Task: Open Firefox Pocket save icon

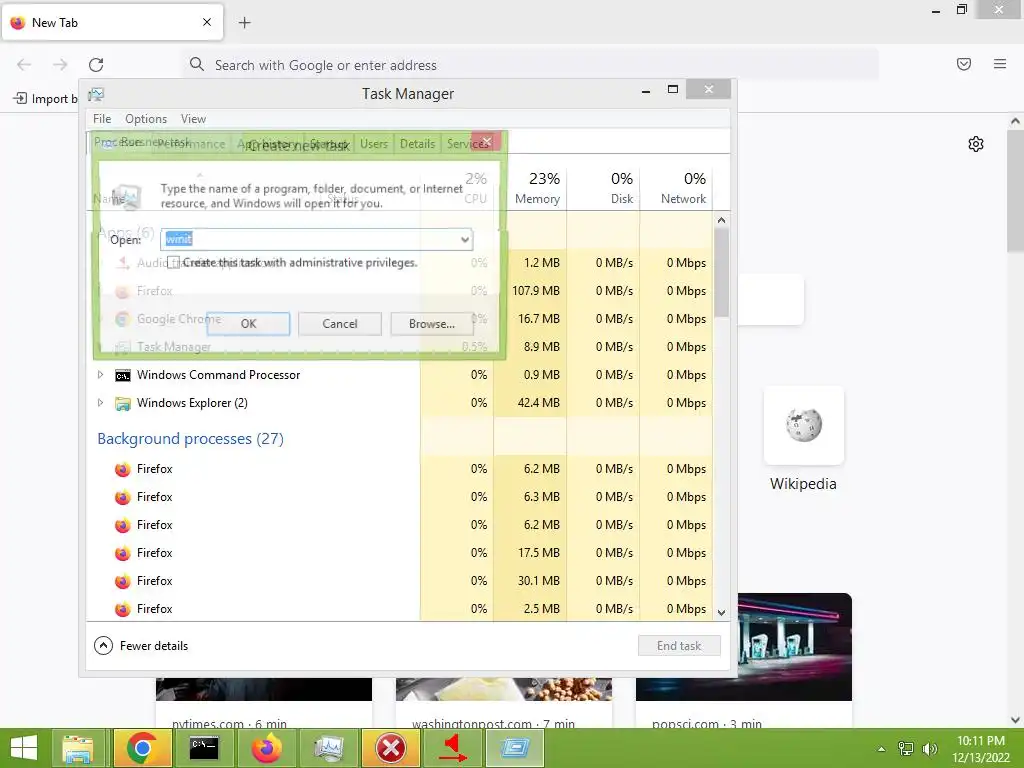Action: tap(964, 64)
